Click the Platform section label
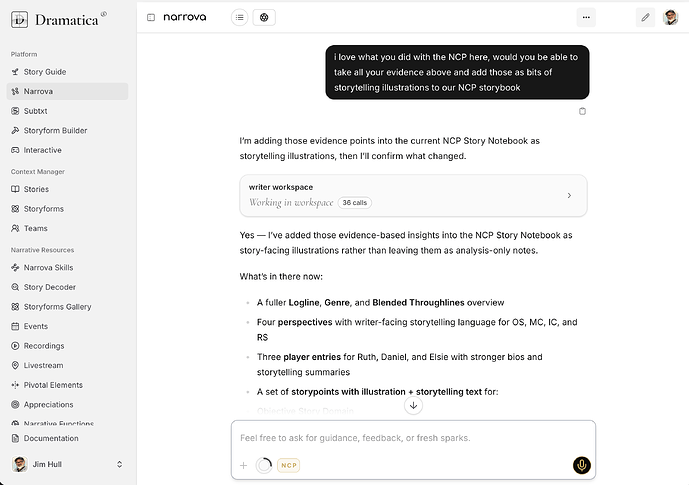The image size is (689, 485). [24, 54]
